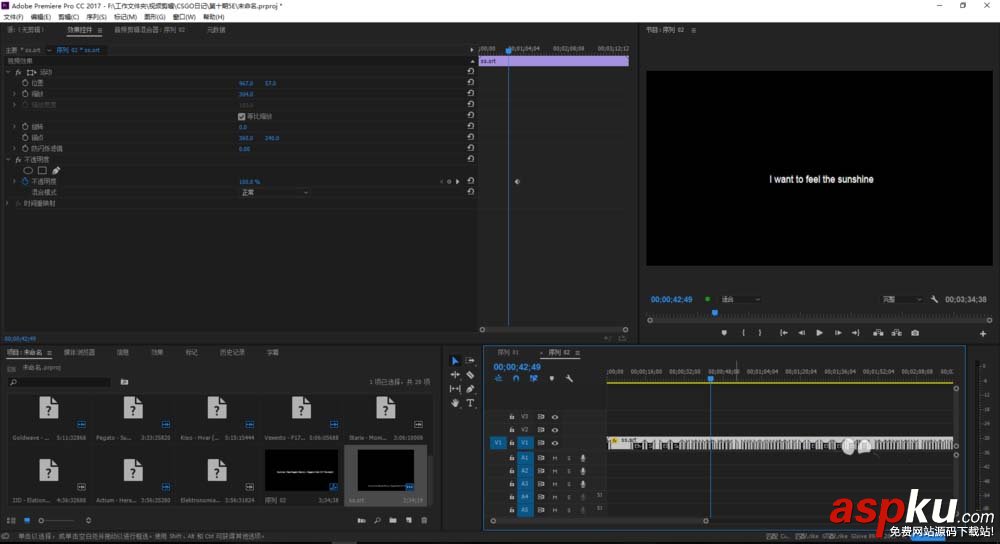The width and height of the screenshot is (1000, 544).
Task: Switch project panel to icon view
Action: point(27,520)
